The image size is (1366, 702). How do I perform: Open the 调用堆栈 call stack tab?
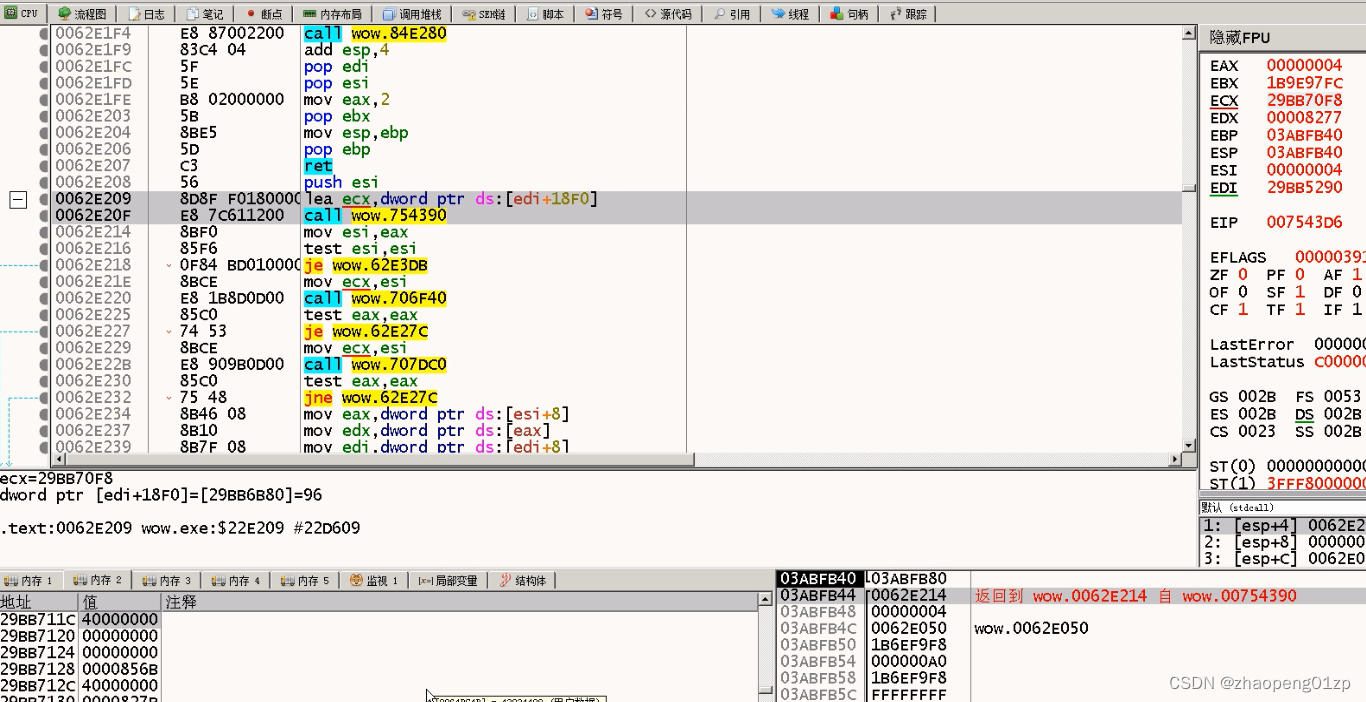[x=411, y=14]
